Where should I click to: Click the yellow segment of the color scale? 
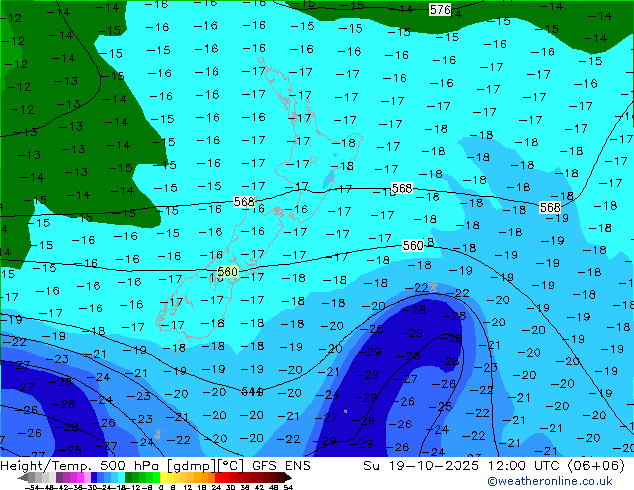[x=163, y=477]
